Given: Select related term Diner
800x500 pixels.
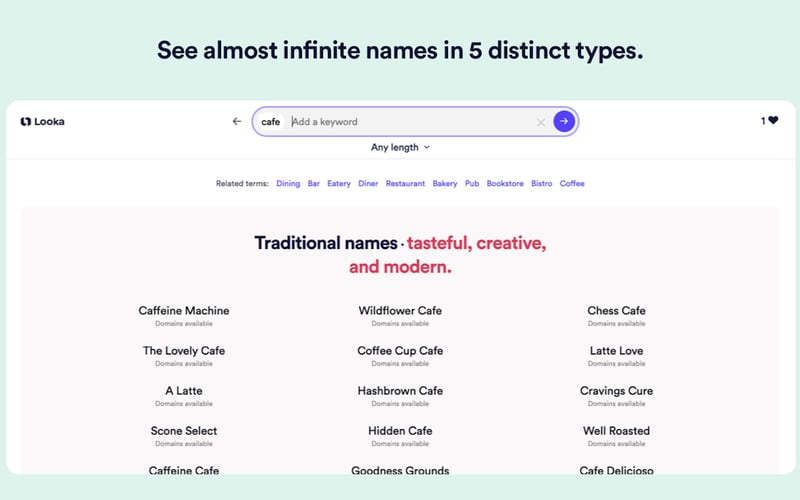Looking at the screenshot, I should pos(368,184).
